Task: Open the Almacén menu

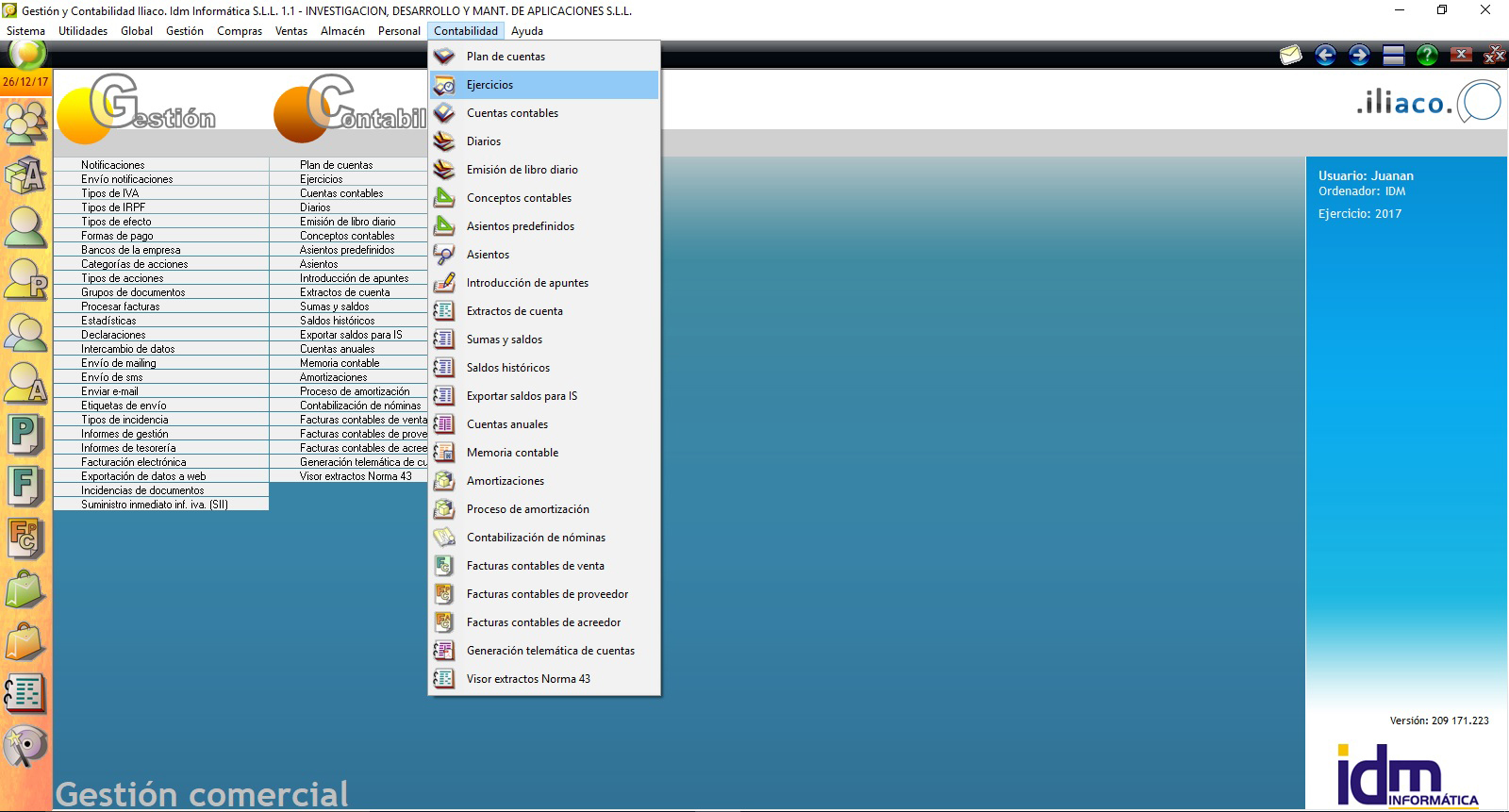Action: coord(342,31)
